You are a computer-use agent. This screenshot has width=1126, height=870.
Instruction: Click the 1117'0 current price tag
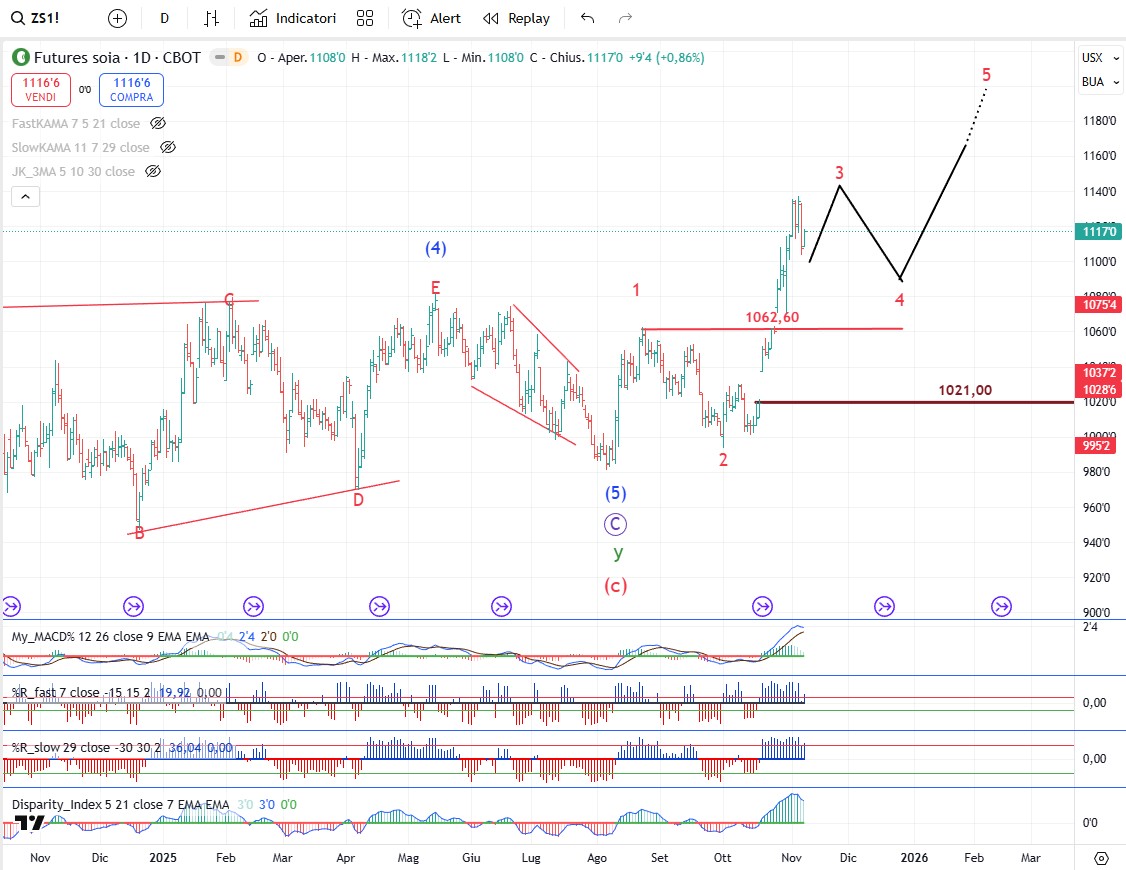1097,231
